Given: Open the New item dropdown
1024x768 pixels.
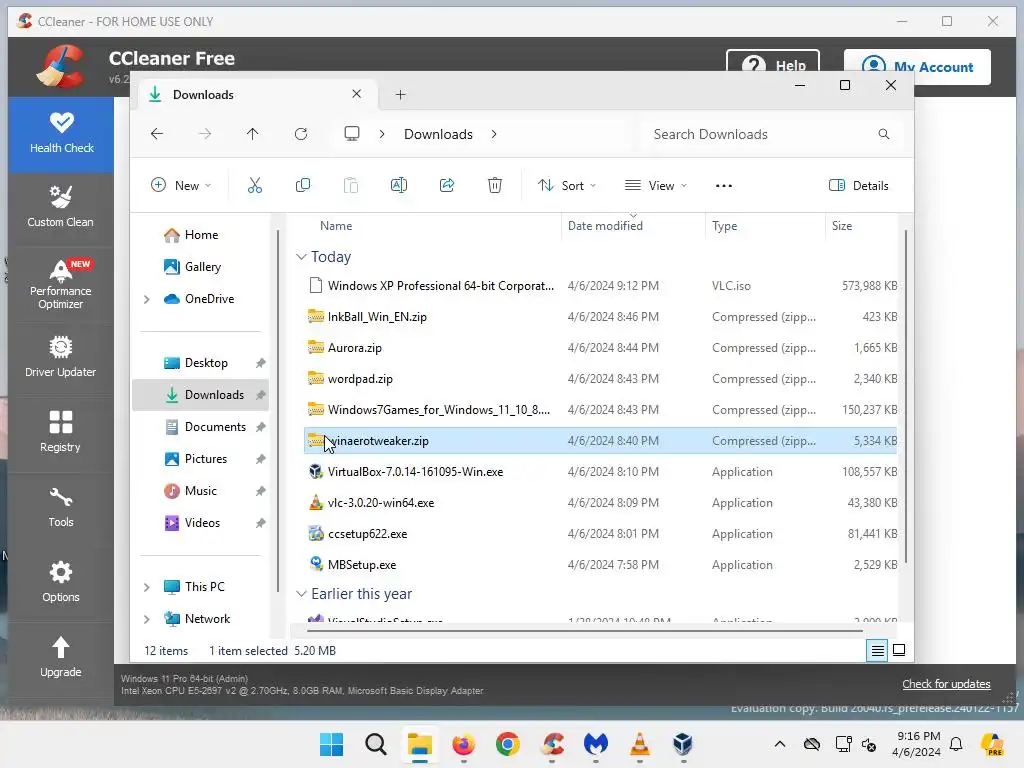Looking at the screenshot, I should point(181,185).
